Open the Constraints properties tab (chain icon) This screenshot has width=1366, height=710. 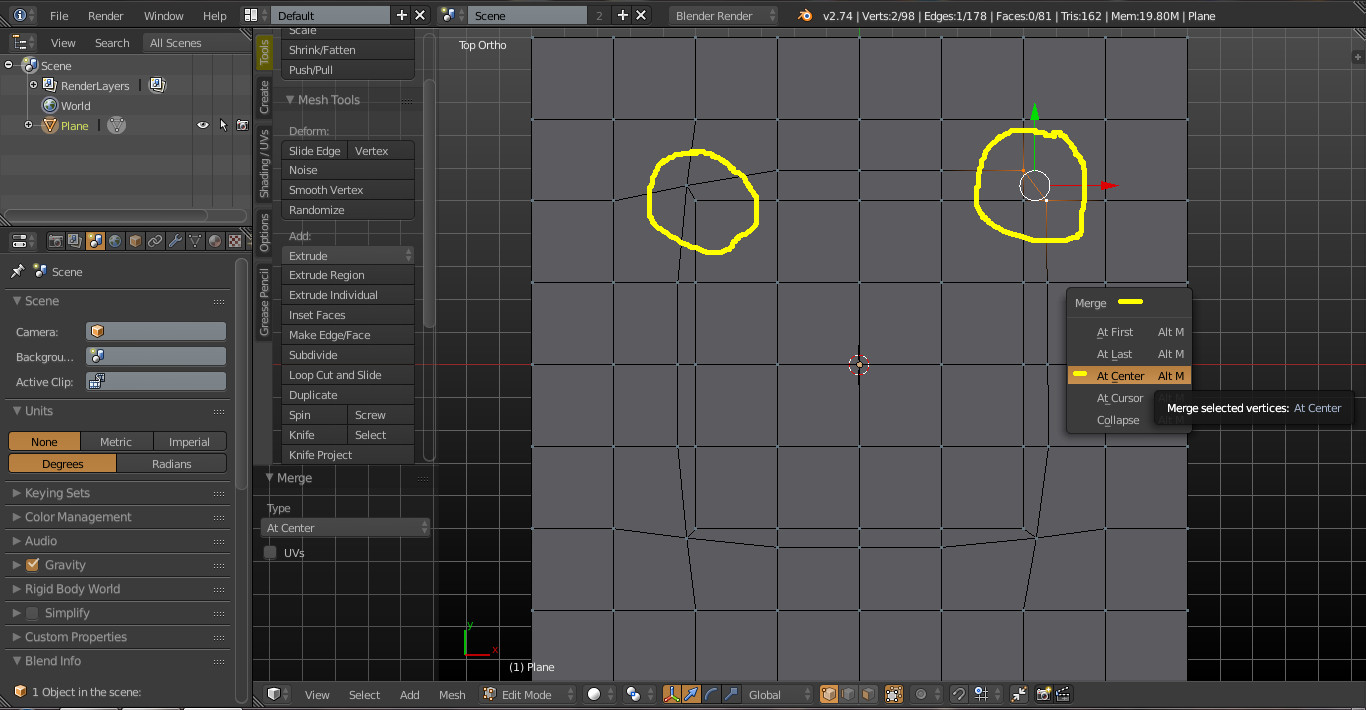pyautogui.click(x=155, y=241)
